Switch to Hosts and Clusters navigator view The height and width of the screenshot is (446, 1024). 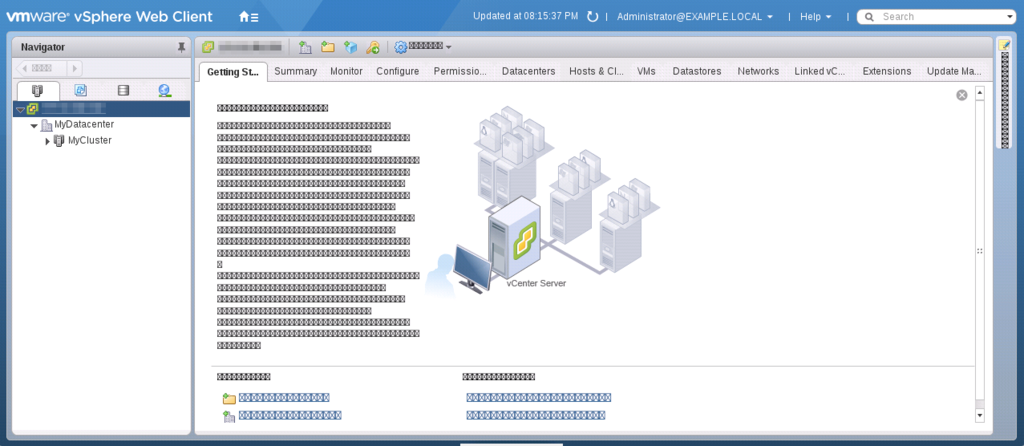38,91
